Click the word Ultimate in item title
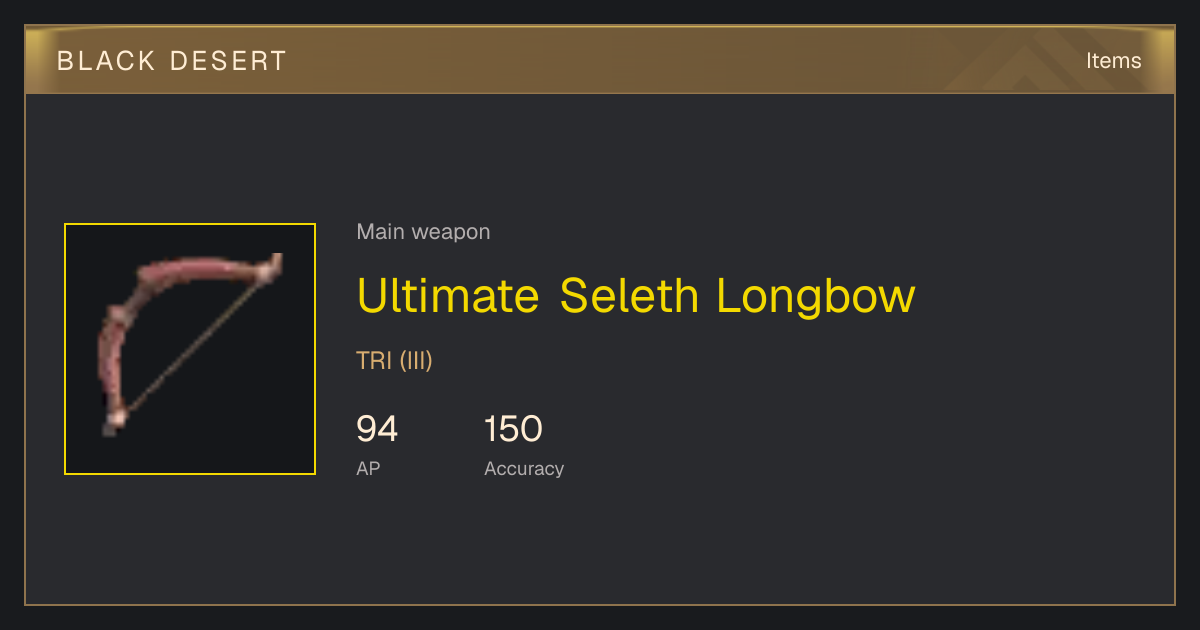The height and width of the screenshot is (630, 1200). tap(448, 296)
